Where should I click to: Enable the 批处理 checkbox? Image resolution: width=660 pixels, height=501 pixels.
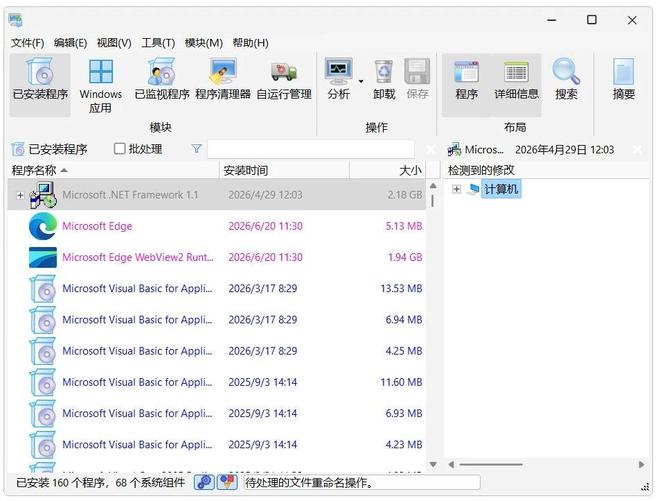pyautogui.click(x=120, y=149)
